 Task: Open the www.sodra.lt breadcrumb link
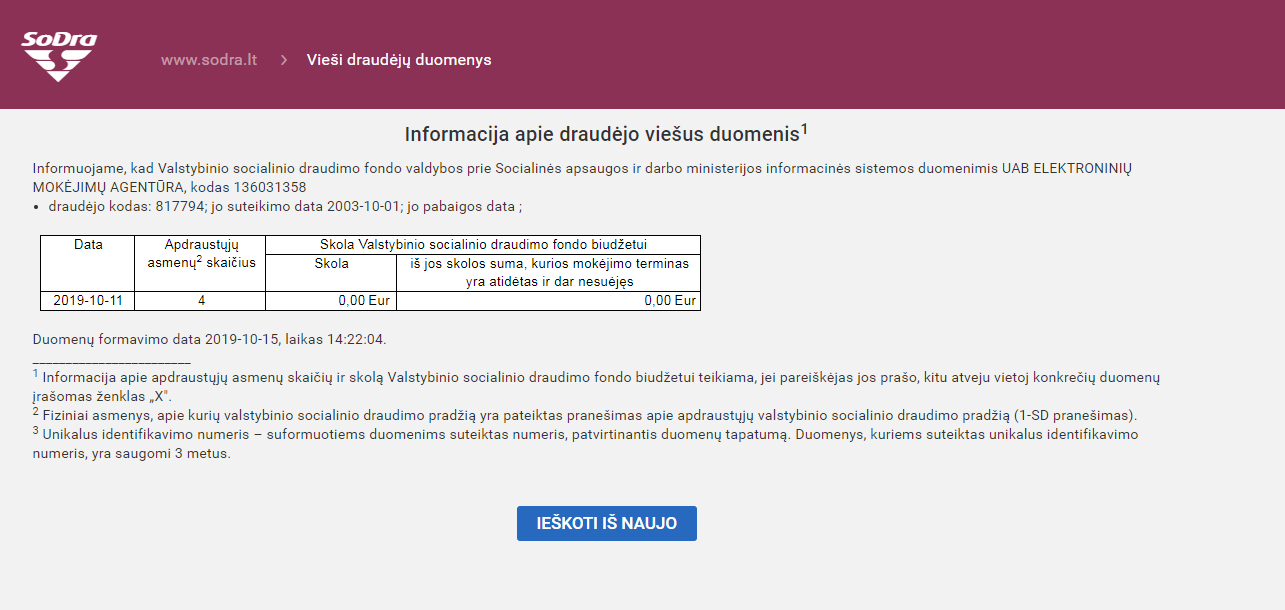point(209,60)
